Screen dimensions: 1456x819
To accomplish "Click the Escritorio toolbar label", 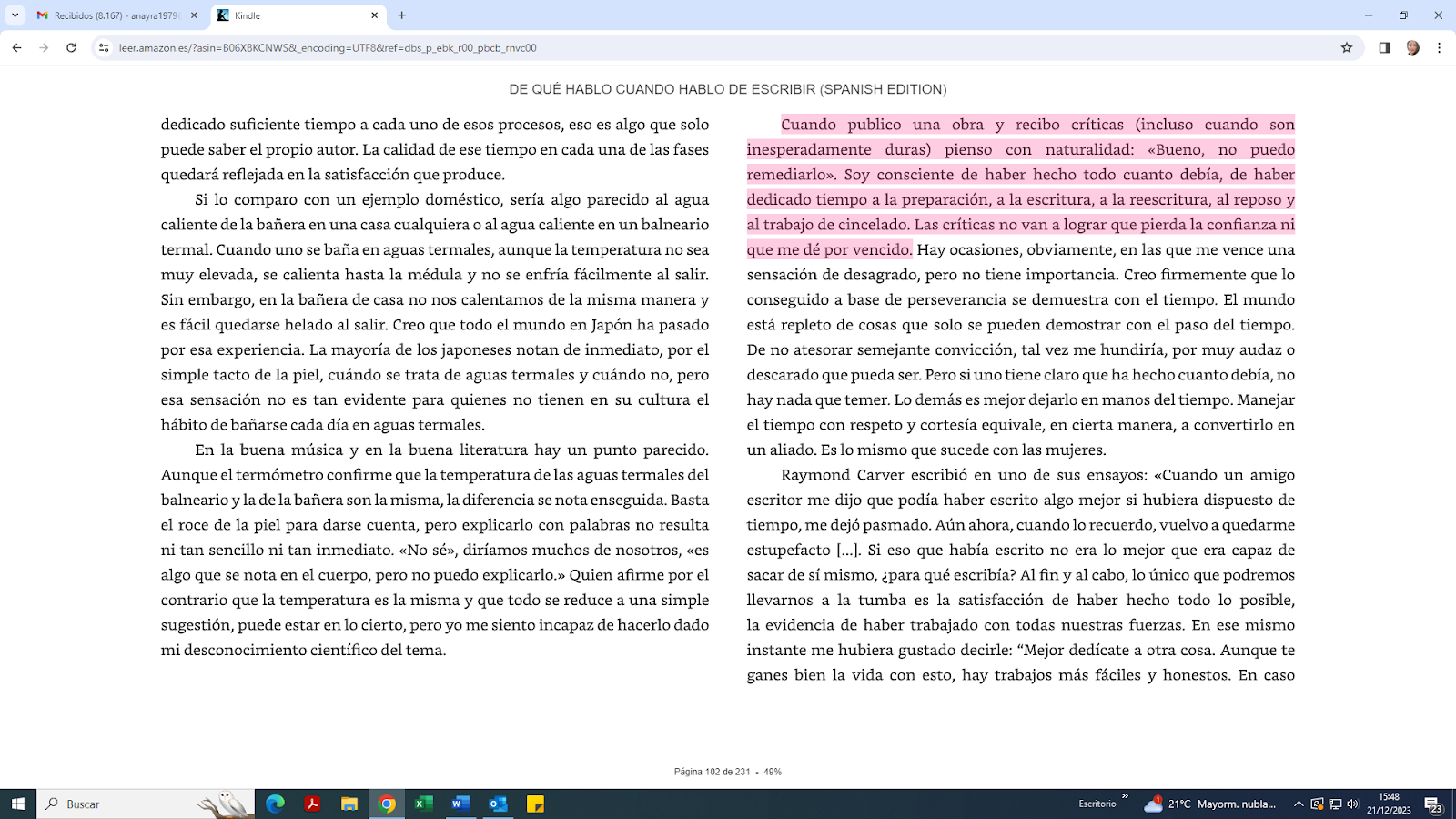I will tap(1097, 804).
